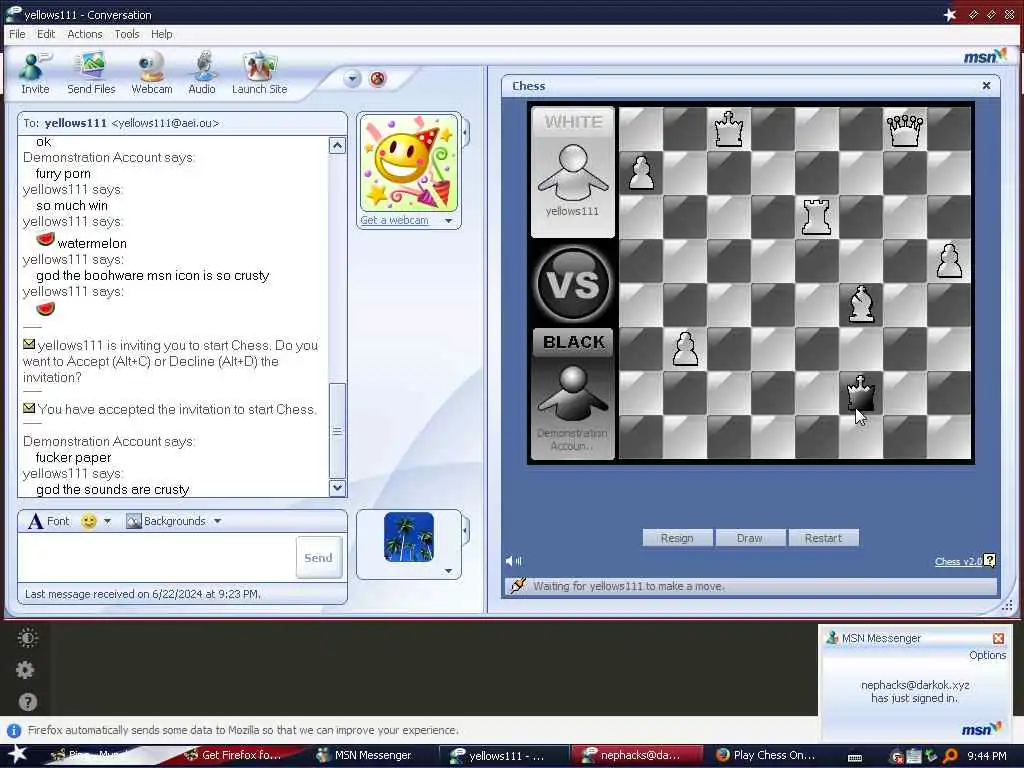Click the Restart button
The height and width of the screenshot is (768, 1024).
(x=823, y=538)
